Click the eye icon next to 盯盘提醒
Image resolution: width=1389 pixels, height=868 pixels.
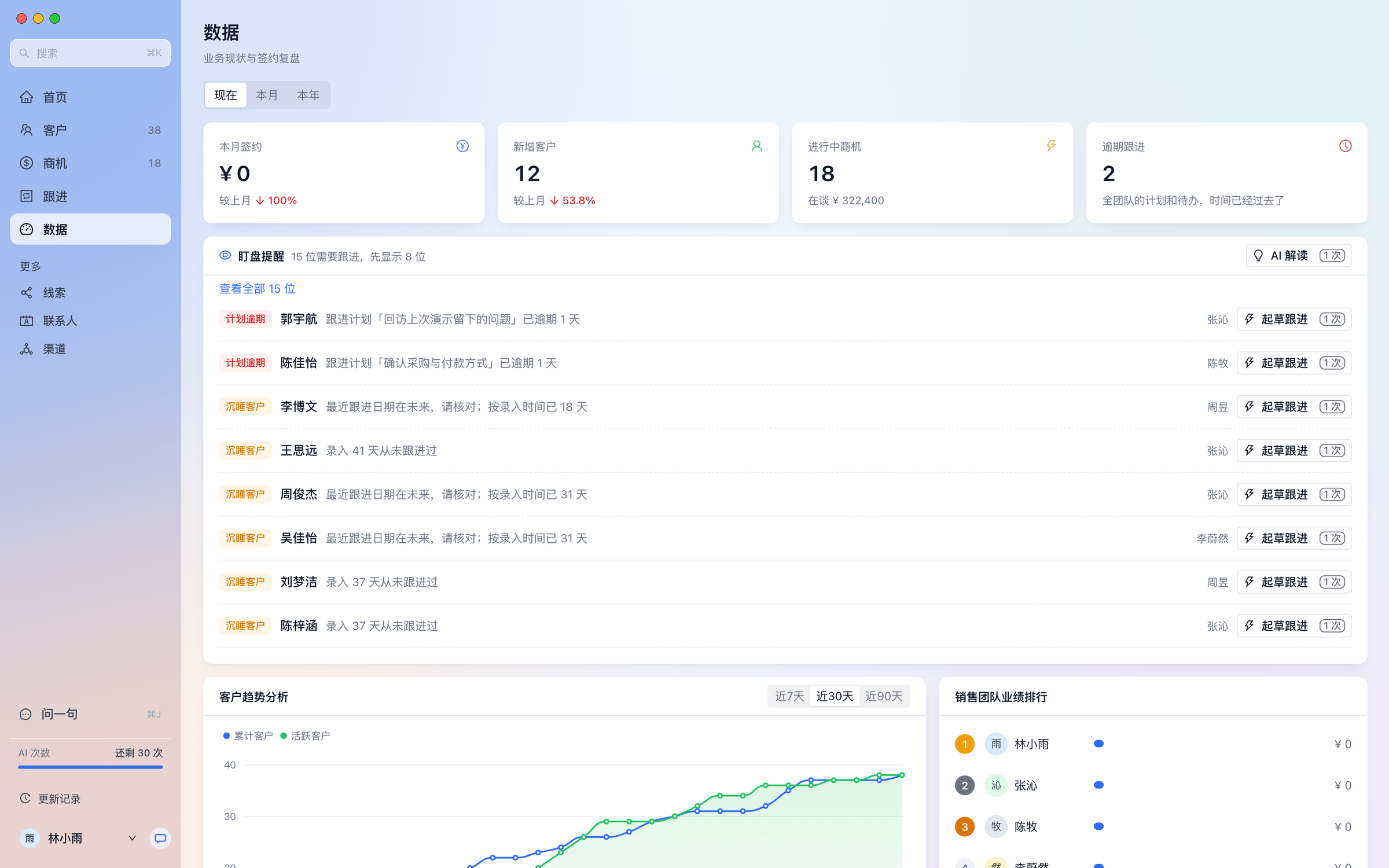225,256
